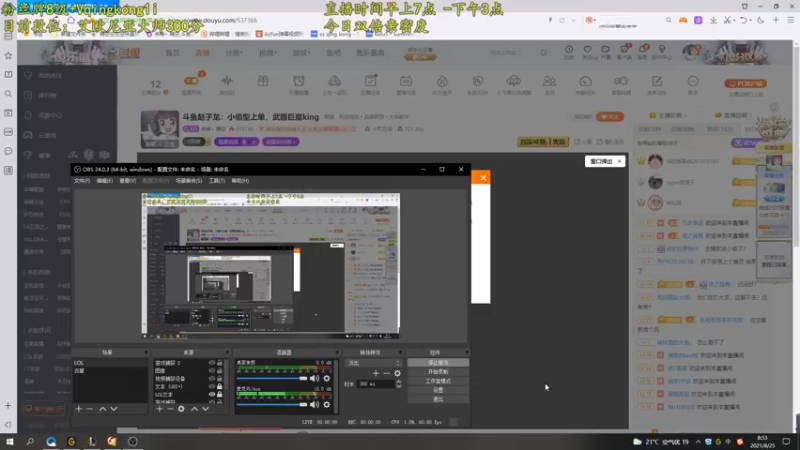Click the 工作室模式 studio mode button
This screenshot has width=800, height=450.
pyautogui.click(x=438, y=381)
